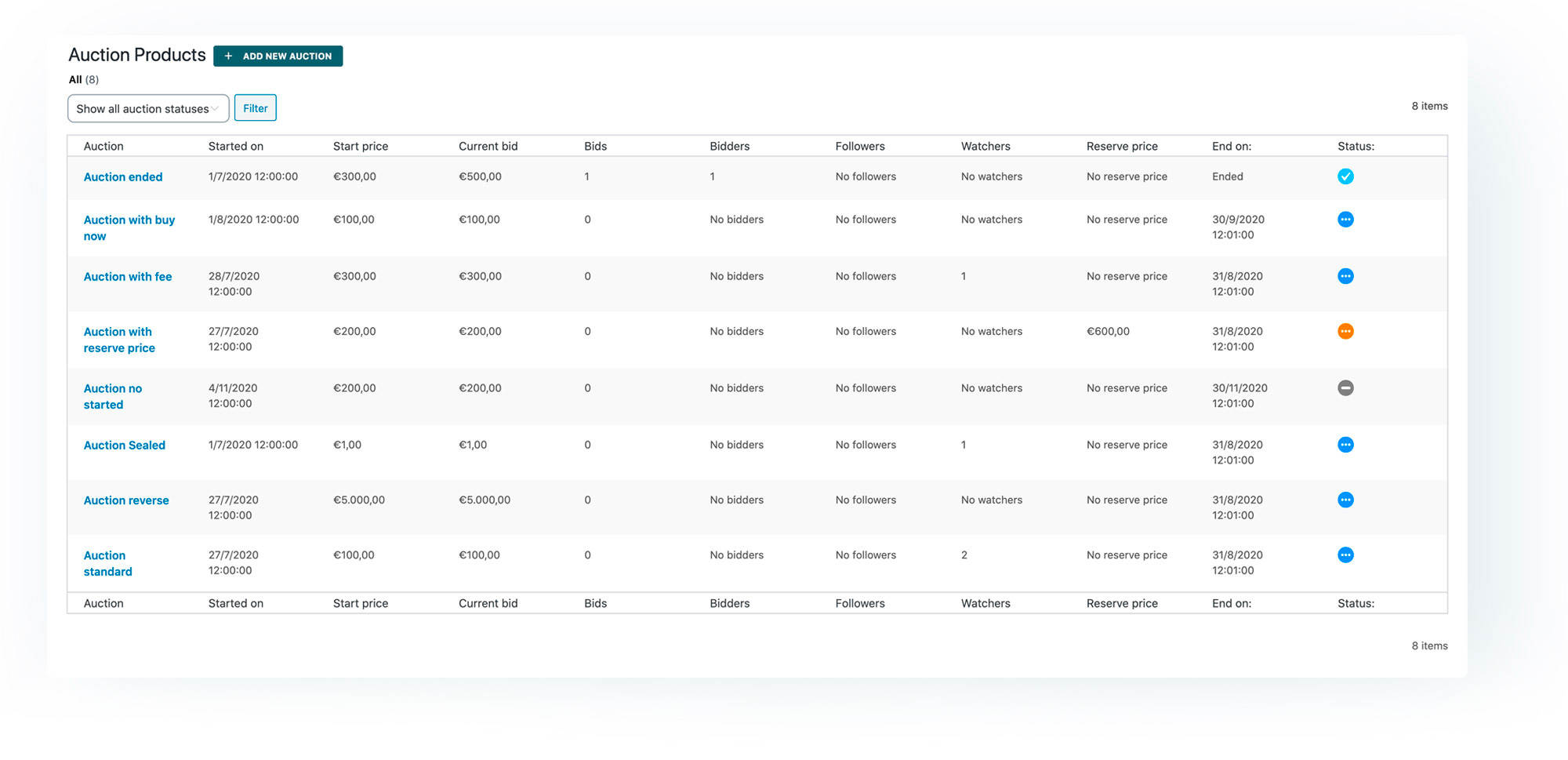This screenshot has width=1568, height=760.
Task: Click the top Current bid column header
Action: (x=488, y=146)
